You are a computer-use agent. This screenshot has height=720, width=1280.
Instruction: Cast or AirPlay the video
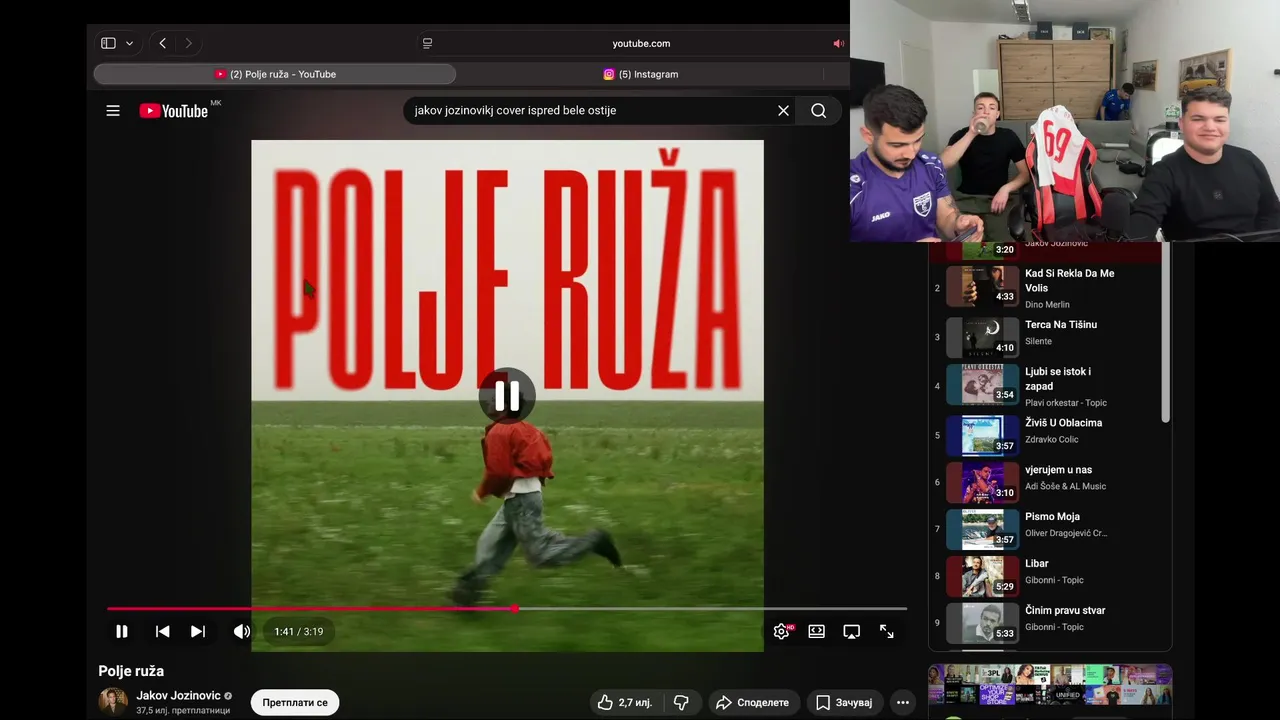pos(852,631)
